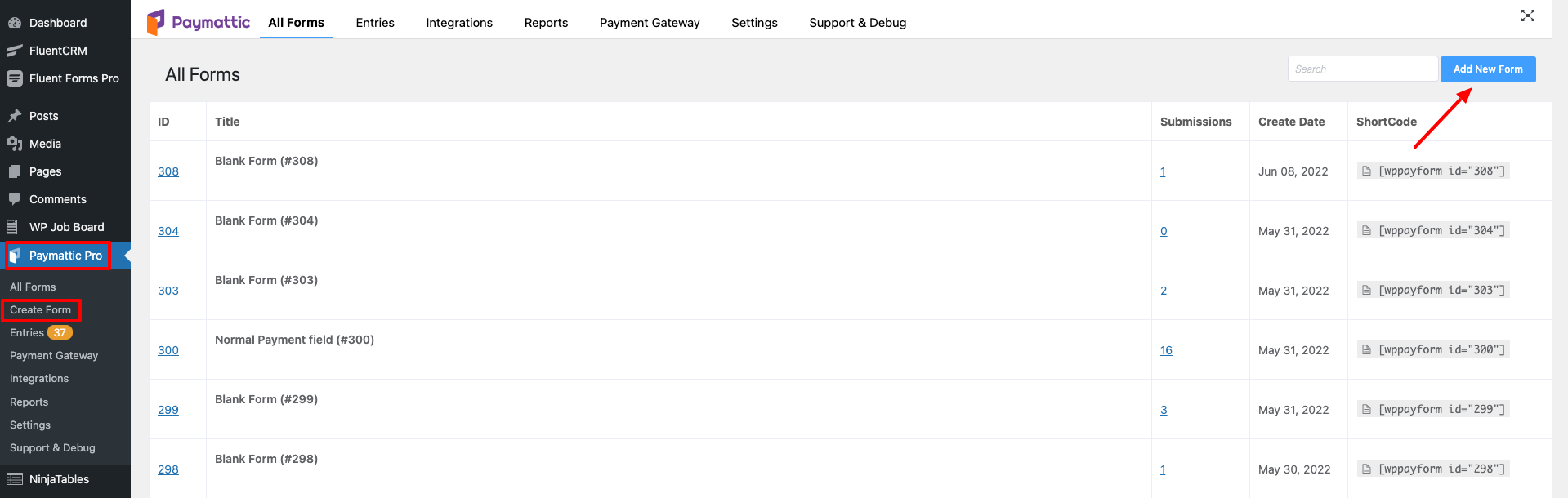Image resolution: width=1568 pixels, height=498 pixels.
Task: Click the May 30, 2022 date cell
Action: 1294,469
